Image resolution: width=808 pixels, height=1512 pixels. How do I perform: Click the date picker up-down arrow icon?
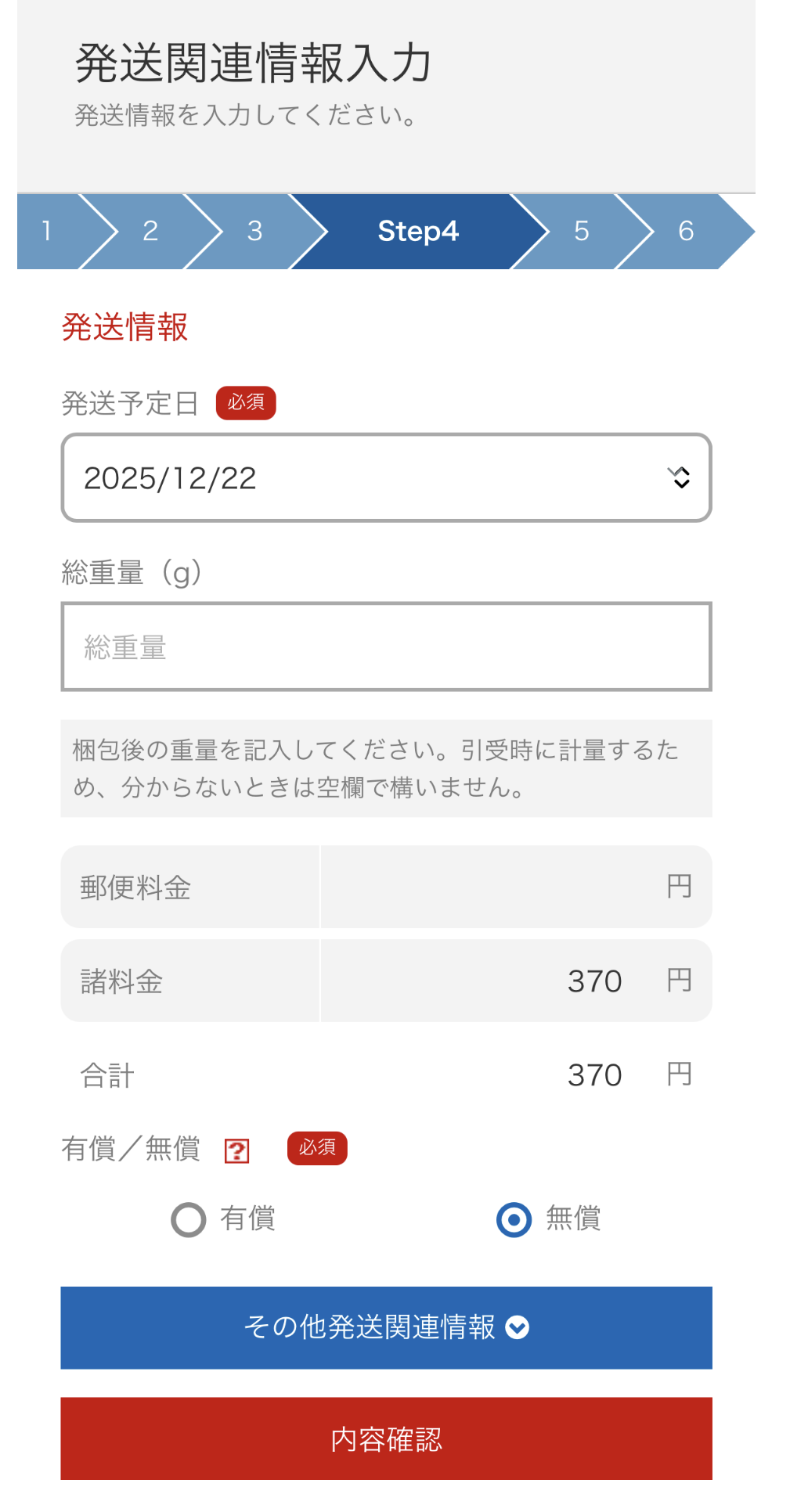point(679,477)
